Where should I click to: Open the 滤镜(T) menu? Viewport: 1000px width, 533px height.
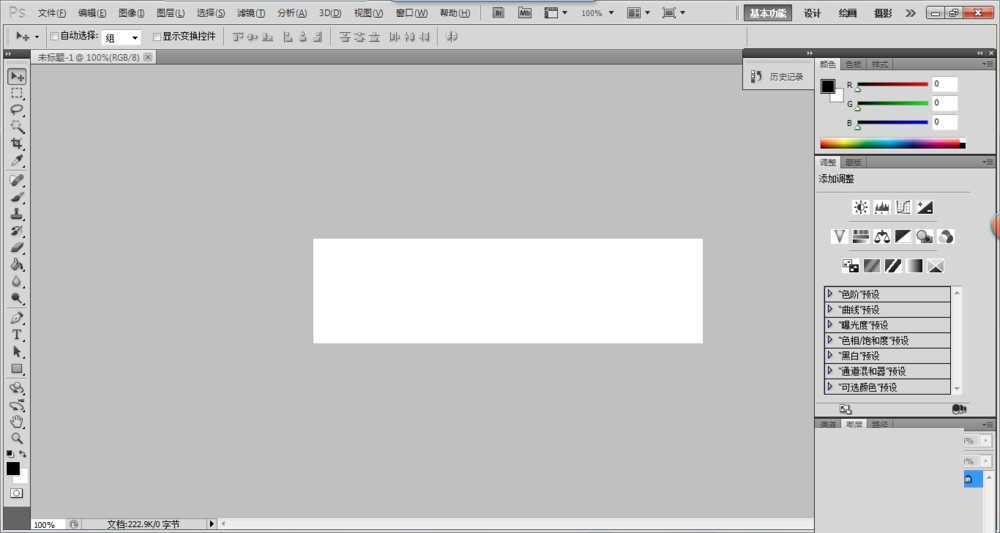tap(251, 13)
